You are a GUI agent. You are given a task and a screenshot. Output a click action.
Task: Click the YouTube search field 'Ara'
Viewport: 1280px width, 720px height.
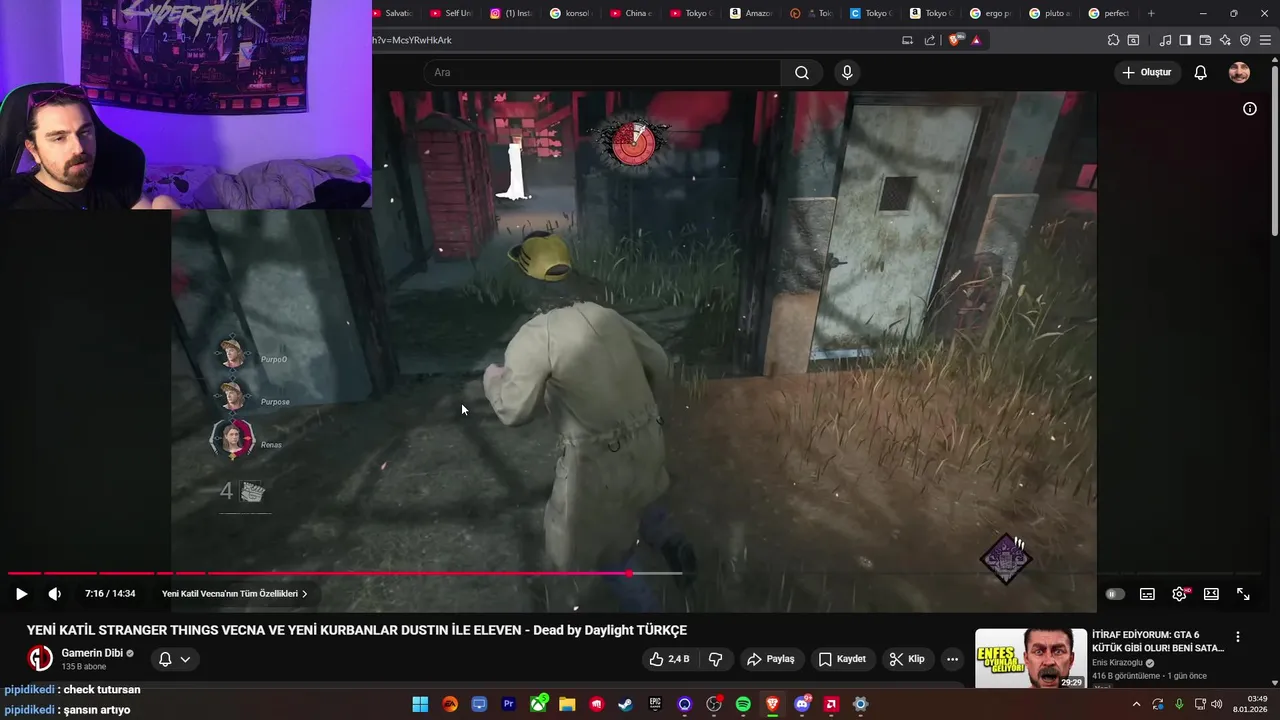tap(603, 72)
